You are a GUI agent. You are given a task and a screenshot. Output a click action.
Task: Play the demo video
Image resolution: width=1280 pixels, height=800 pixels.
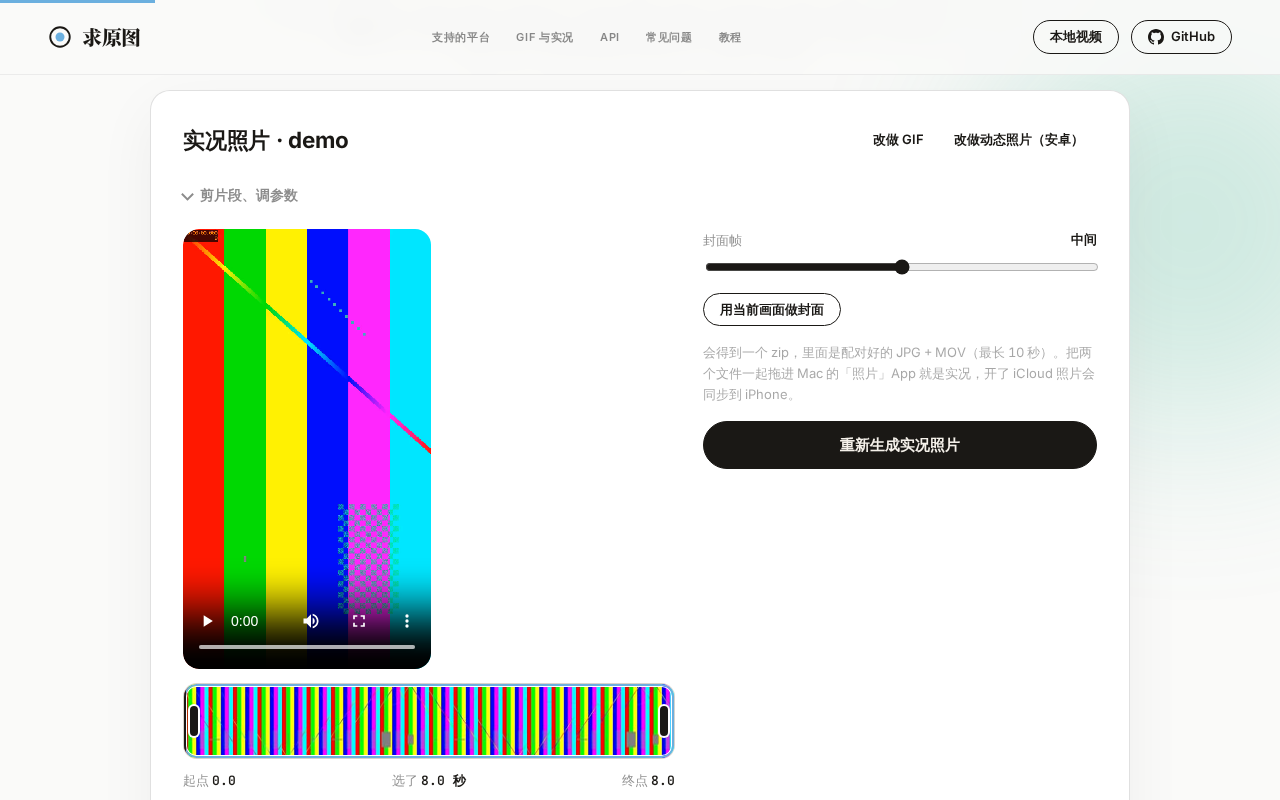207,621
